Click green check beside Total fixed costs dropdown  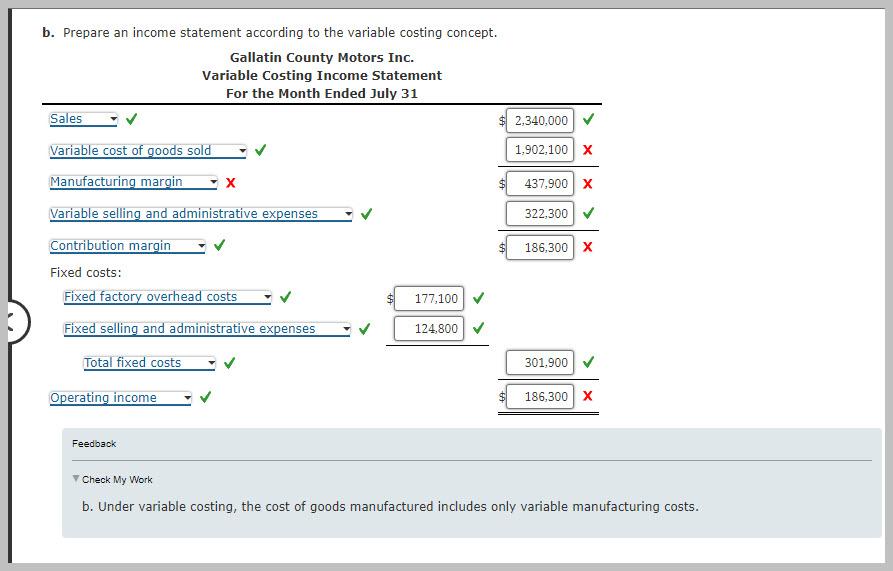[x=230, y=363]
